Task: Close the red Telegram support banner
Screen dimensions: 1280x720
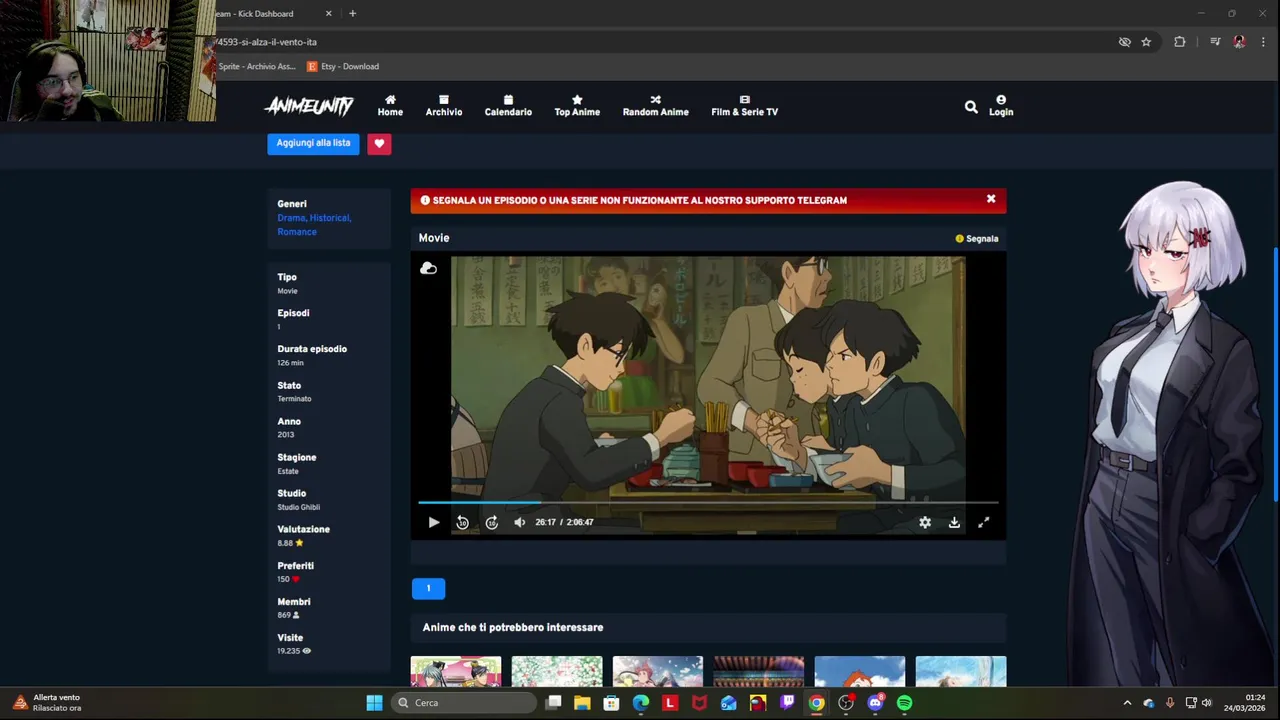Action: pos(991,199)
